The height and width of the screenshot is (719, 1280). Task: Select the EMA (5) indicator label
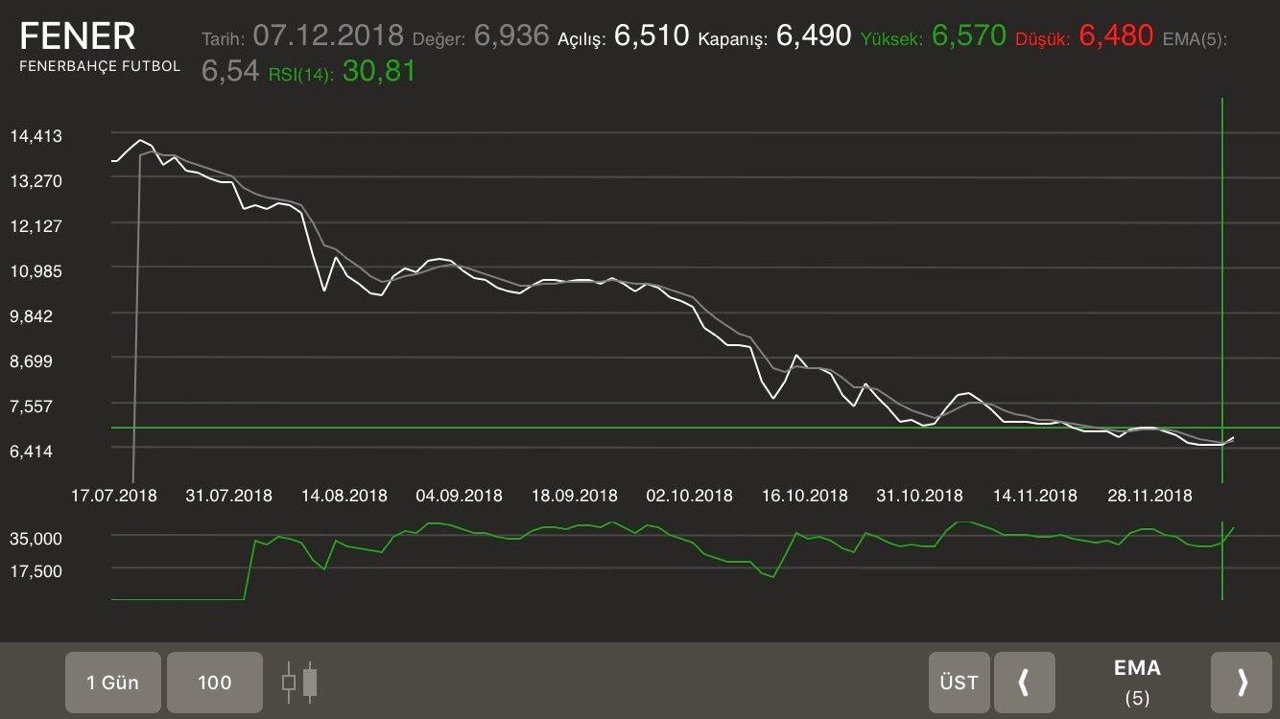click(1137, 682)
